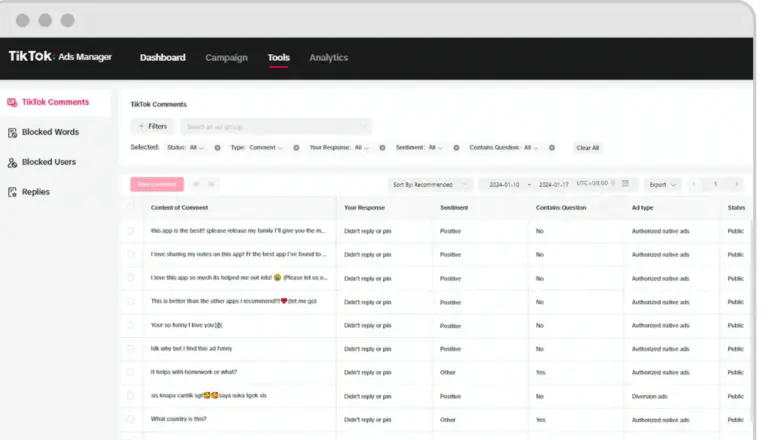
Task: Click "Yes" in the "What country is this?" row
Action: pyautogui.click(x=540, y=420)
